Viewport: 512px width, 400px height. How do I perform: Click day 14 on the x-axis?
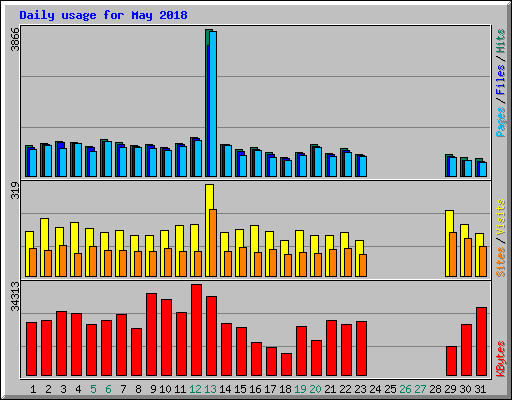click(x=225, y=389)
